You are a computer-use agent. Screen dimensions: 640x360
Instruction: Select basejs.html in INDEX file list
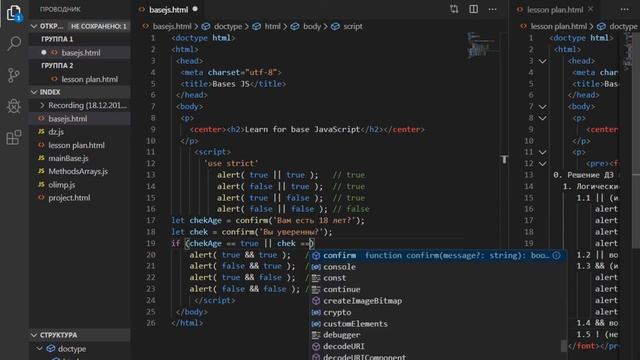80,119
